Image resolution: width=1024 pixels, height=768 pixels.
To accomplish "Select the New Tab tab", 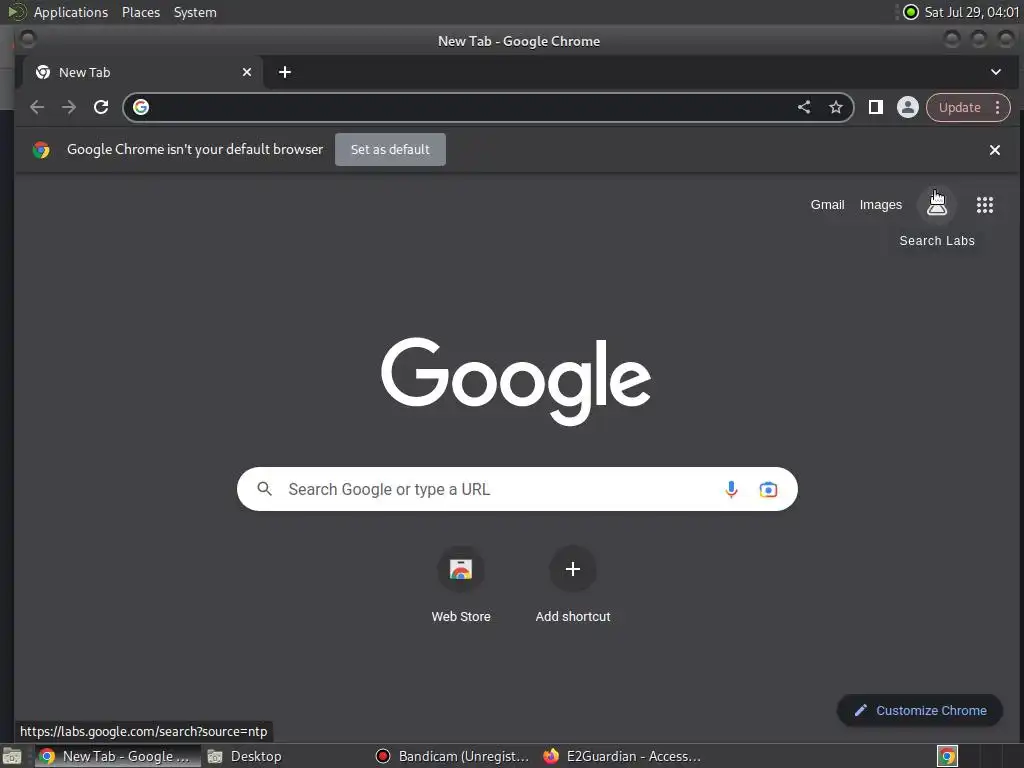I will tap(142, 72).
